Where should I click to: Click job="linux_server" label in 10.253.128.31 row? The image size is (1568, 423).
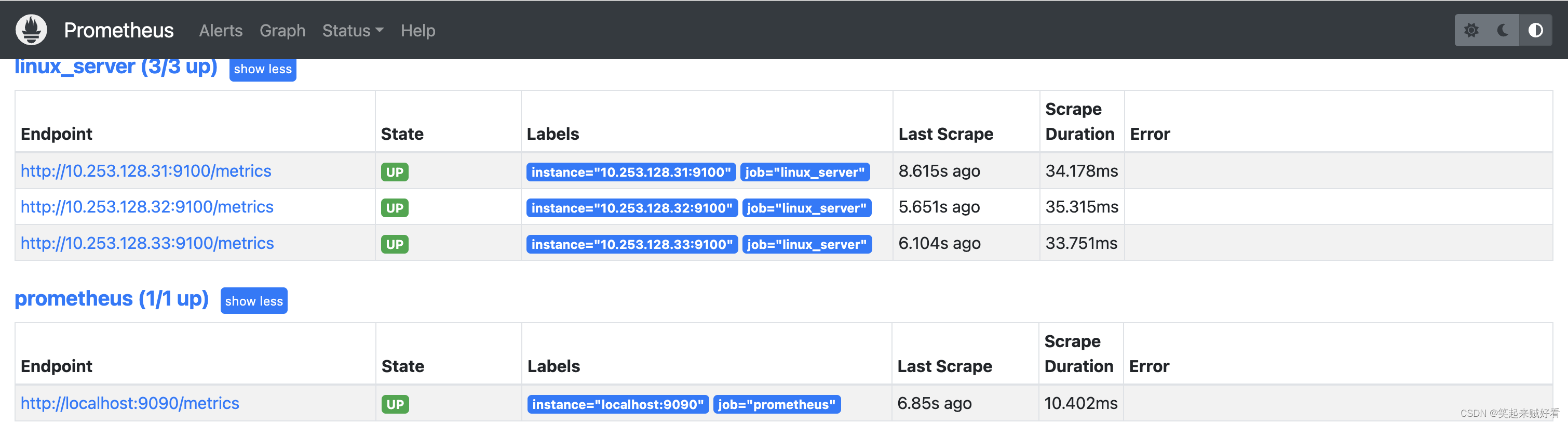point(805,172)
